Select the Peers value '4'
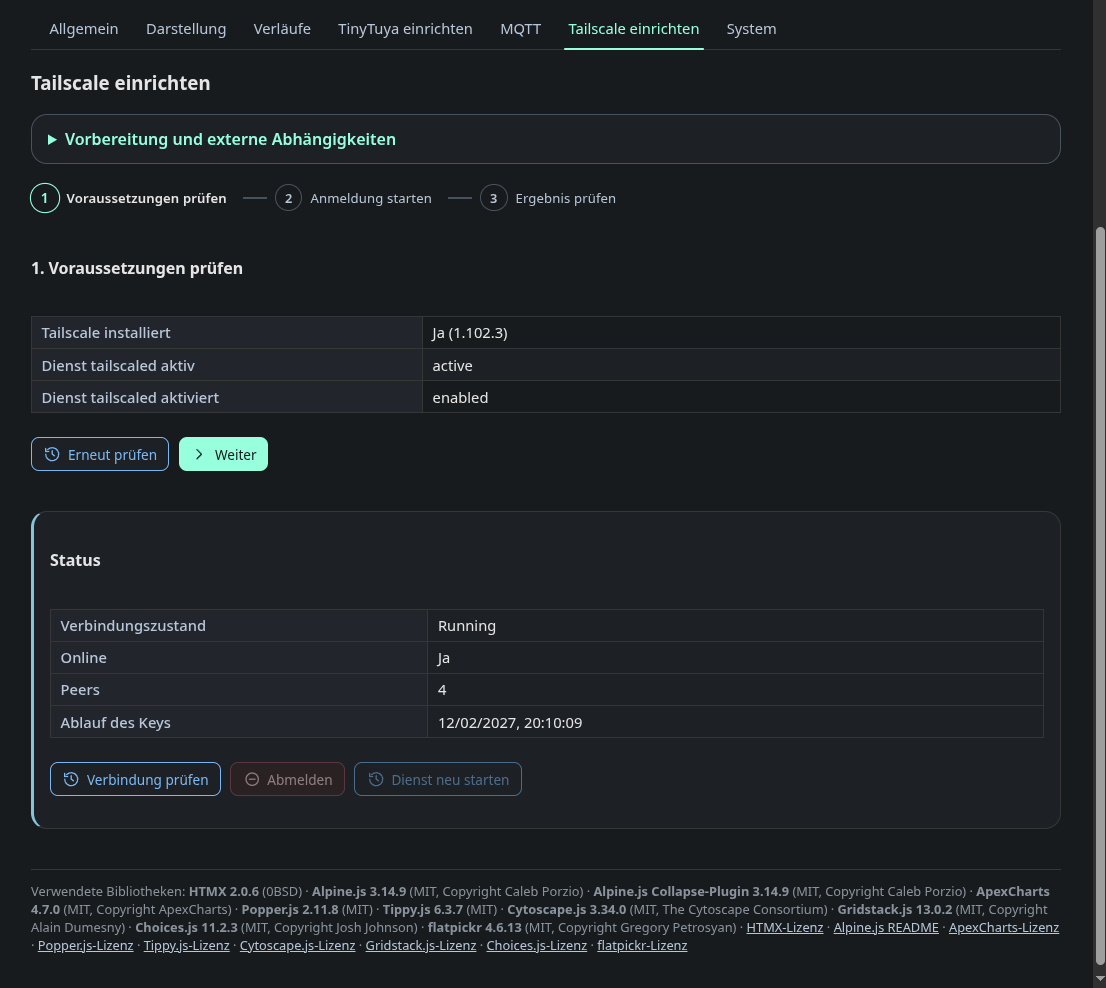Image resolution: width=1106 pixels, height=988 pixels. [736, 690]
